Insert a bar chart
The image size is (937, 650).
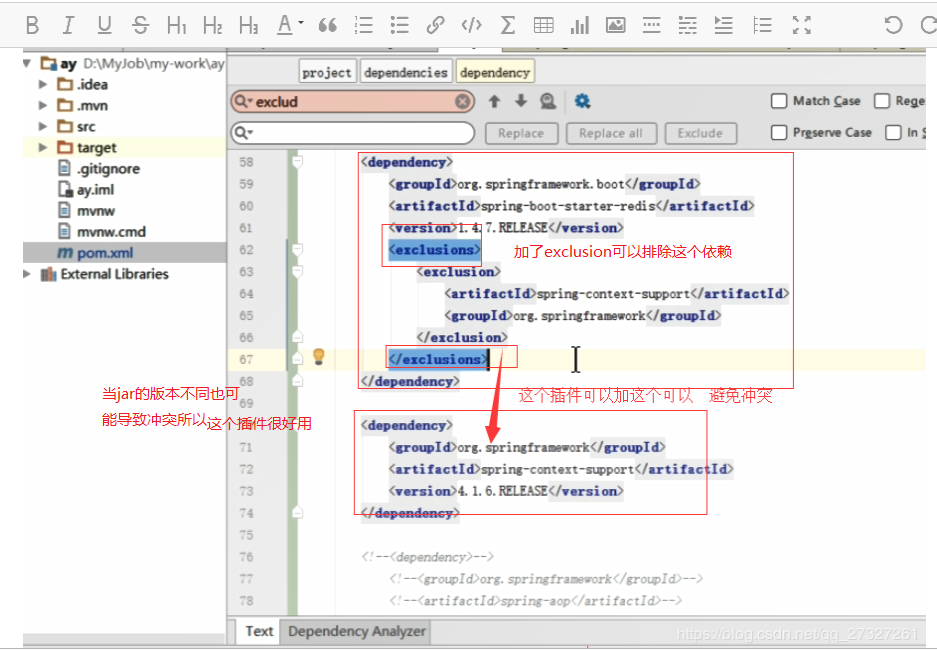[580, 25]
